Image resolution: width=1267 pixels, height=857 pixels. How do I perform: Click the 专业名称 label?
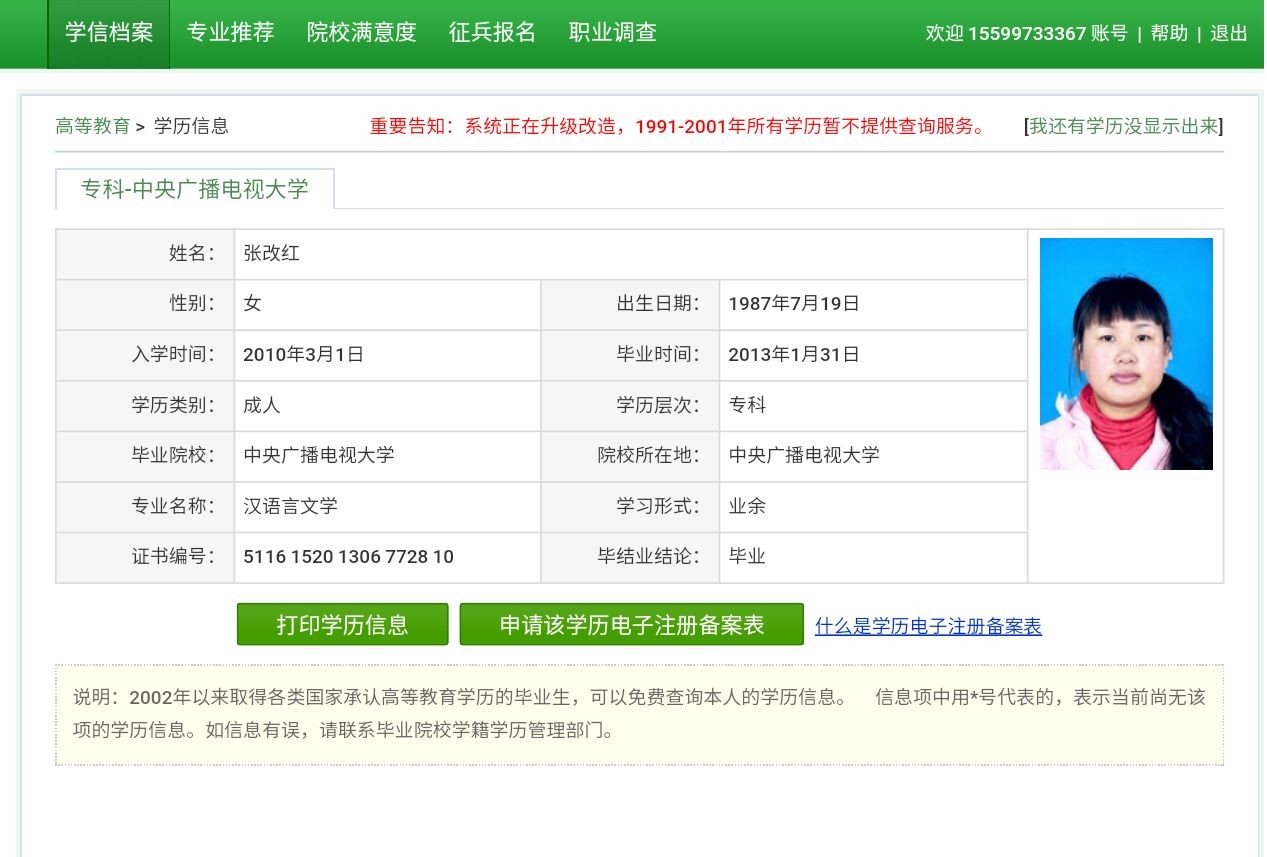pos(173,506)
